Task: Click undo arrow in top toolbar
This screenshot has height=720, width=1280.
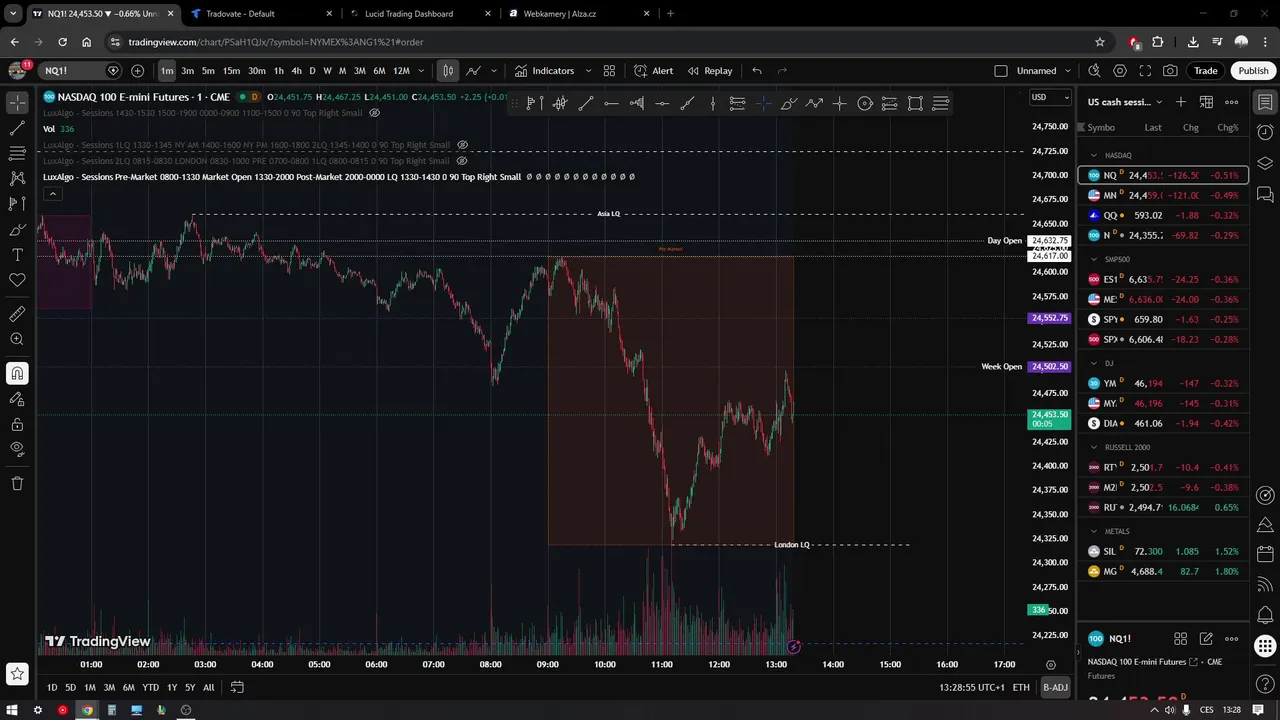Action: click(x=757, y=71)
